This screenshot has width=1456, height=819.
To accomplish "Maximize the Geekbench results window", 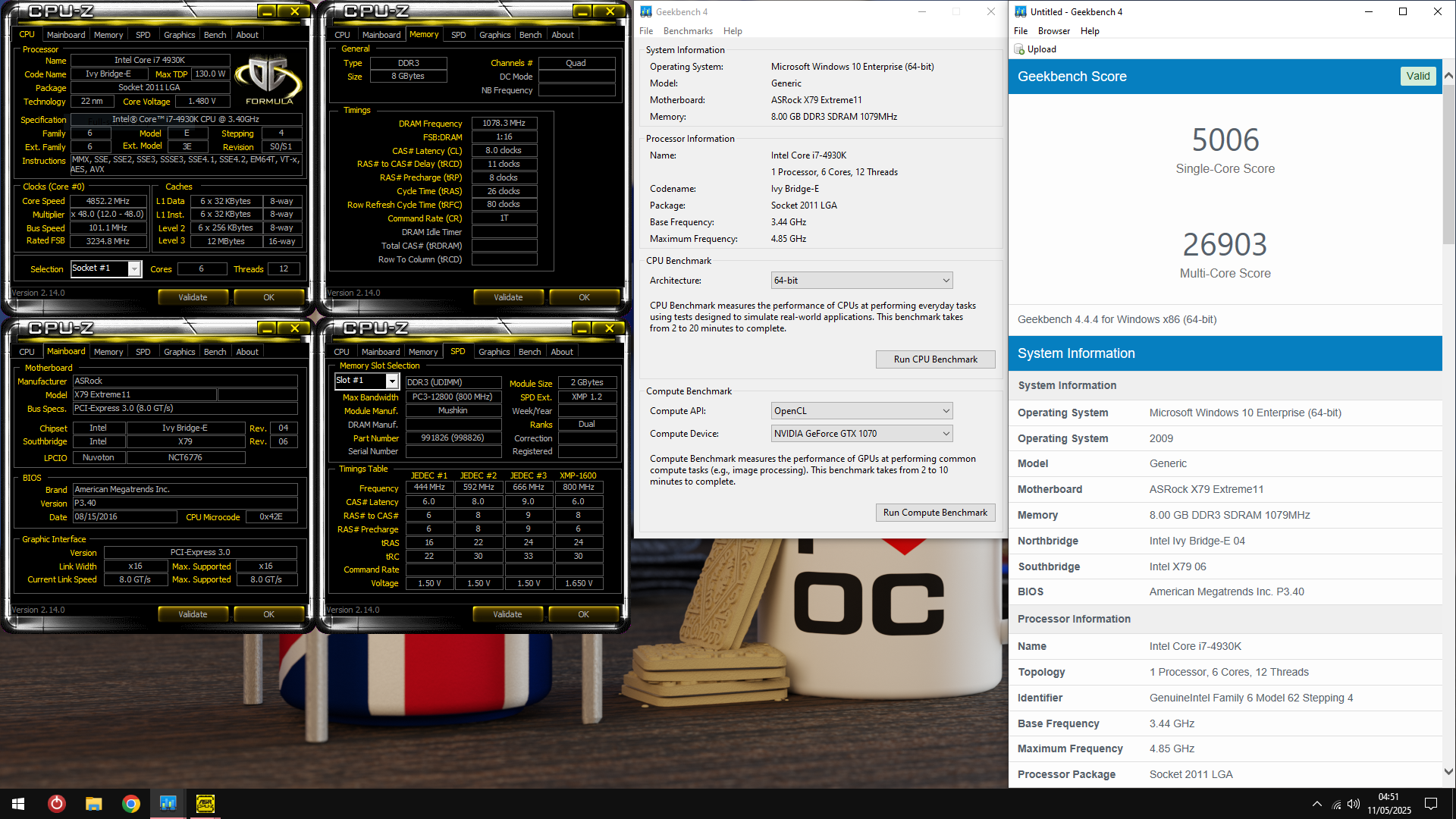I will pyautogui.click(x=1403, y=11).
